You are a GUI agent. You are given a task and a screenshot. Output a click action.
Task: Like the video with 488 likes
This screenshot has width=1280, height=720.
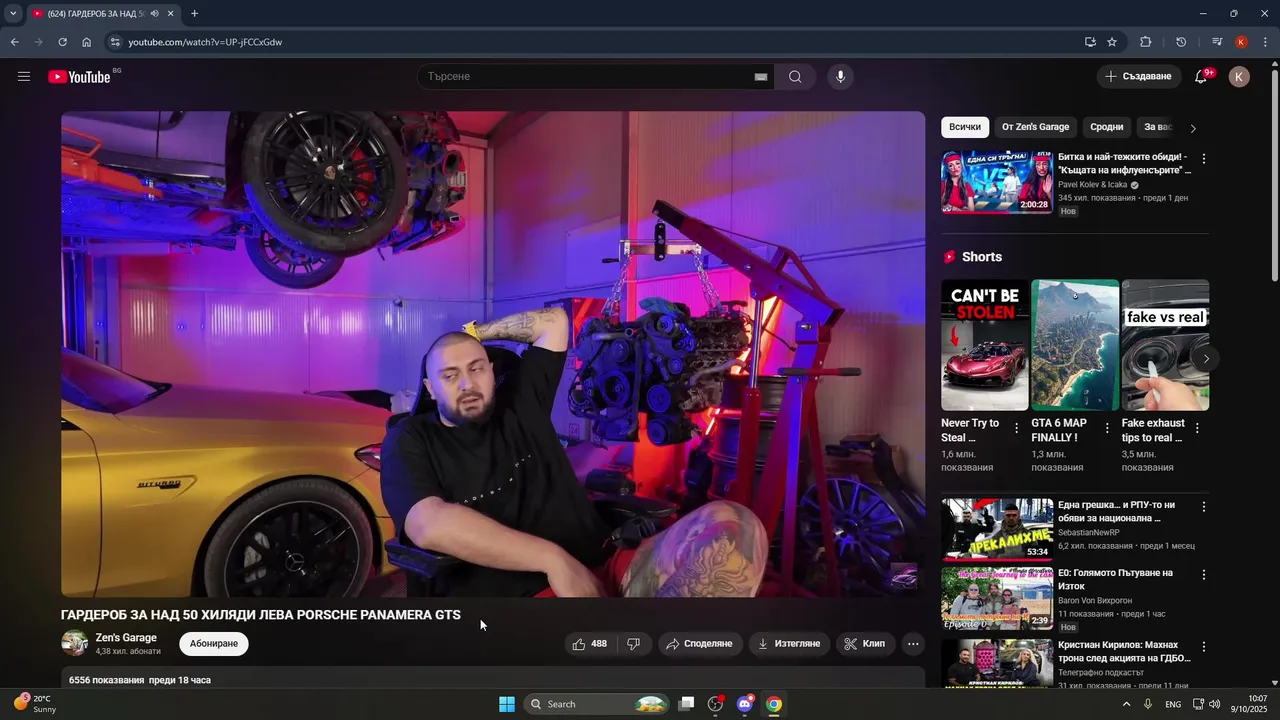coord(590,644)
